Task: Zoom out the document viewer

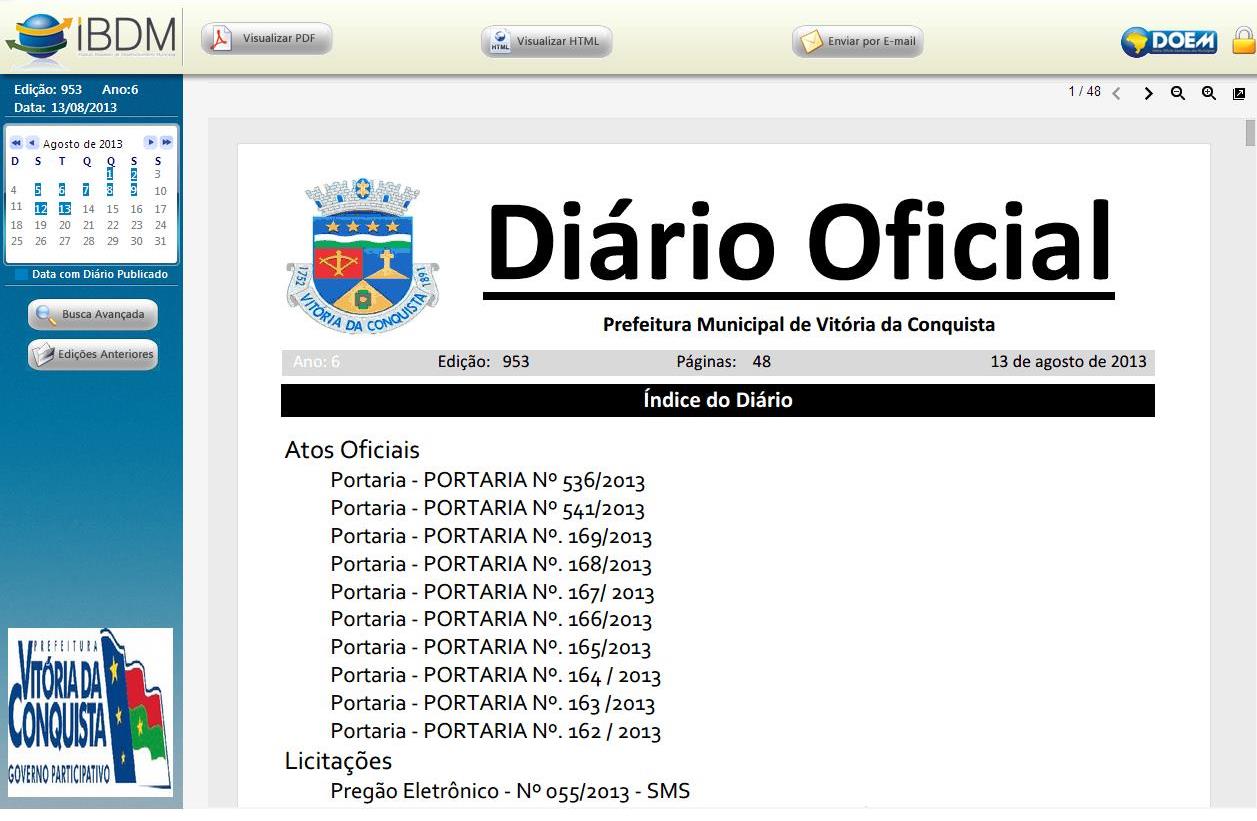Action: (x=1178, y=93)
